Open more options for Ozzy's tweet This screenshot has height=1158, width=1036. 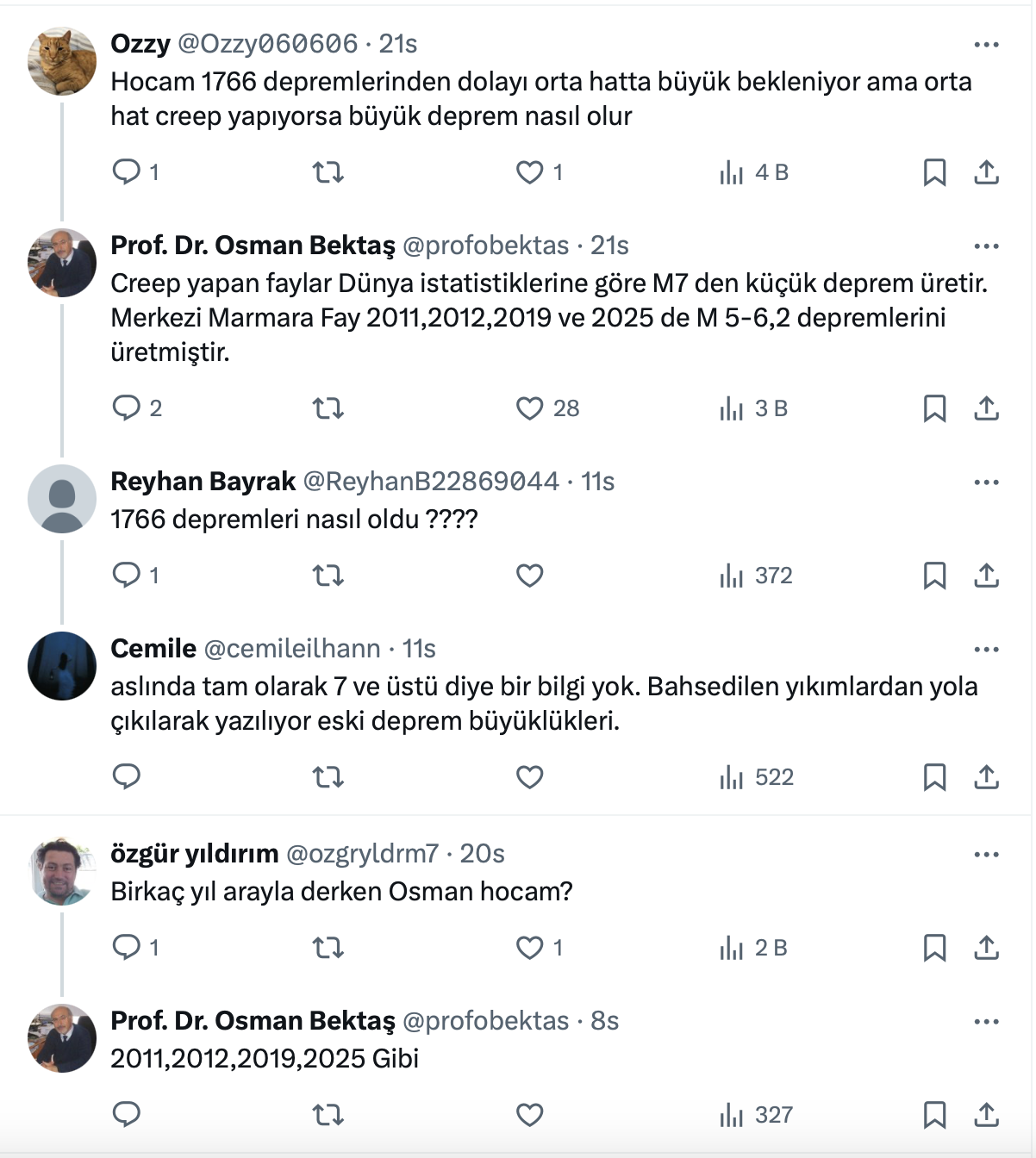click(x=986, y=45)
